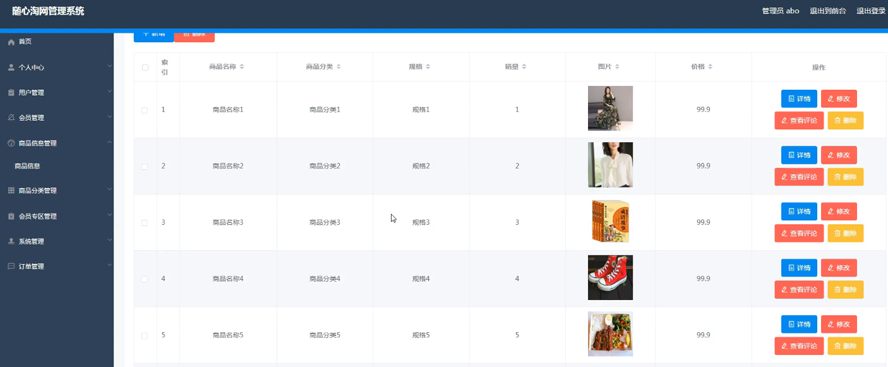Image resolution: width=888 pixels, height=367 pixels.
Task: Check the checkbox for row 1
Action: pos(144,110)
